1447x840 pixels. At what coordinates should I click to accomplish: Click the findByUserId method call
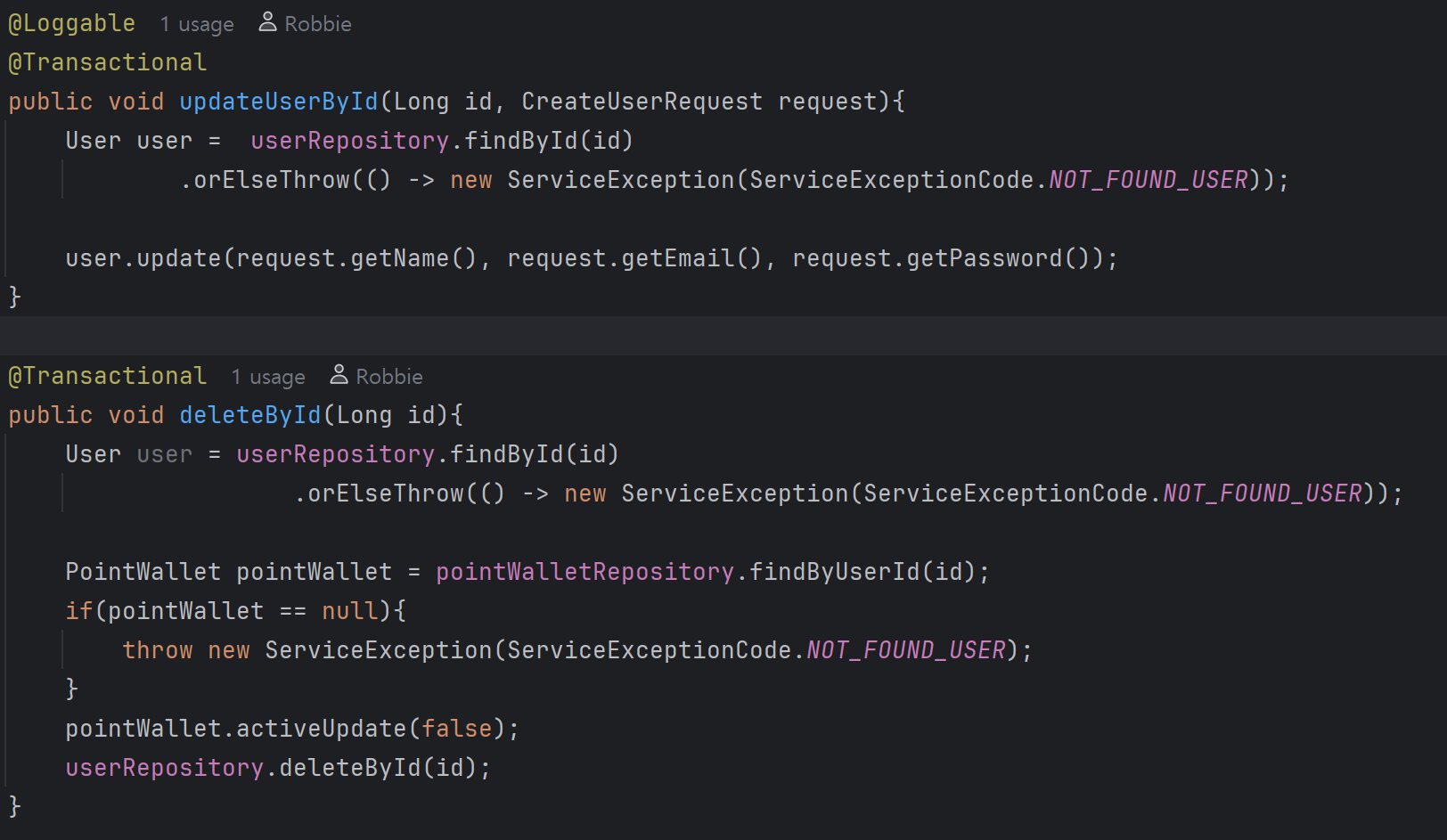[835, 572]
